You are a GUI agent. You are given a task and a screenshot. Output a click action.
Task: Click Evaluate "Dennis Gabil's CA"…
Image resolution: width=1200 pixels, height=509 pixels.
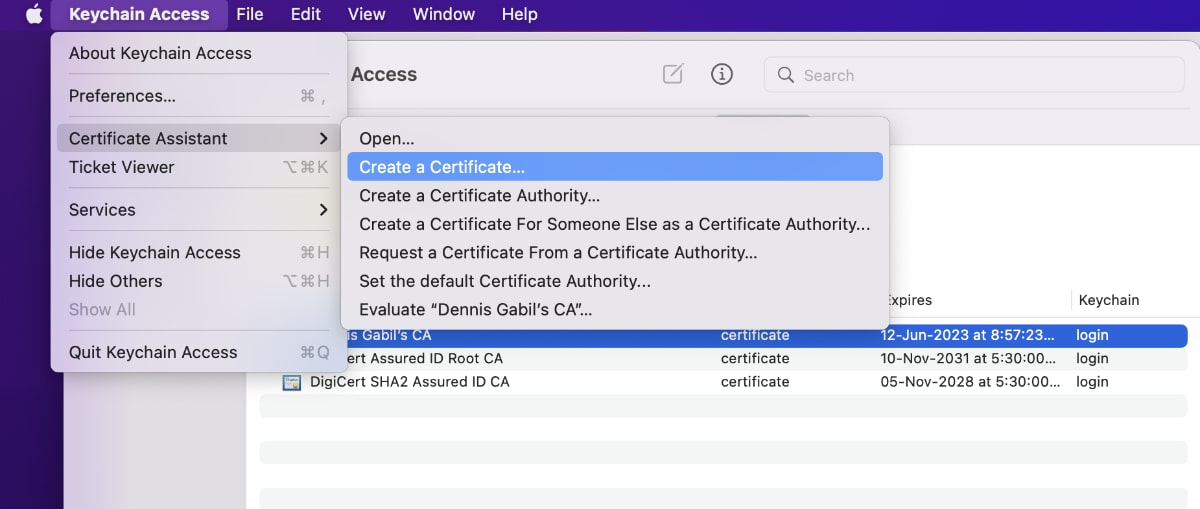(x=475, y=310)
